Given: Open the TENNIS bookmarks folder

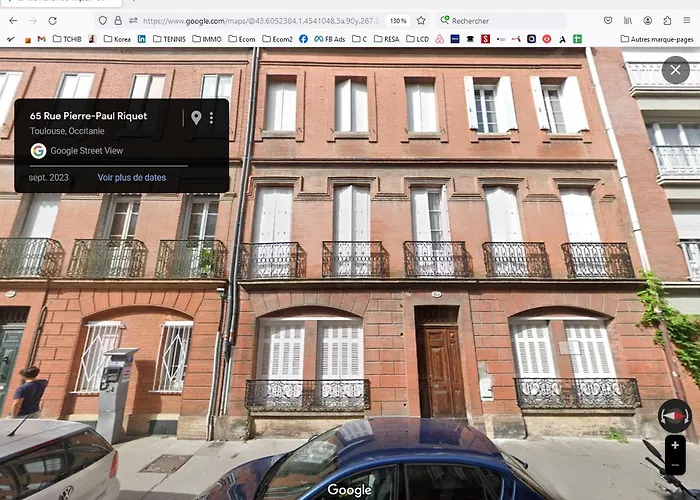Looking at the screenshot, I should pos(169,39).
